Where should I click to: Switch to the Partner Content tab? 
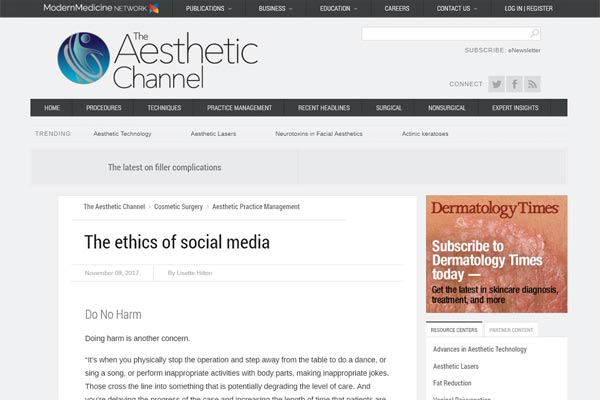tap(511, 330)
